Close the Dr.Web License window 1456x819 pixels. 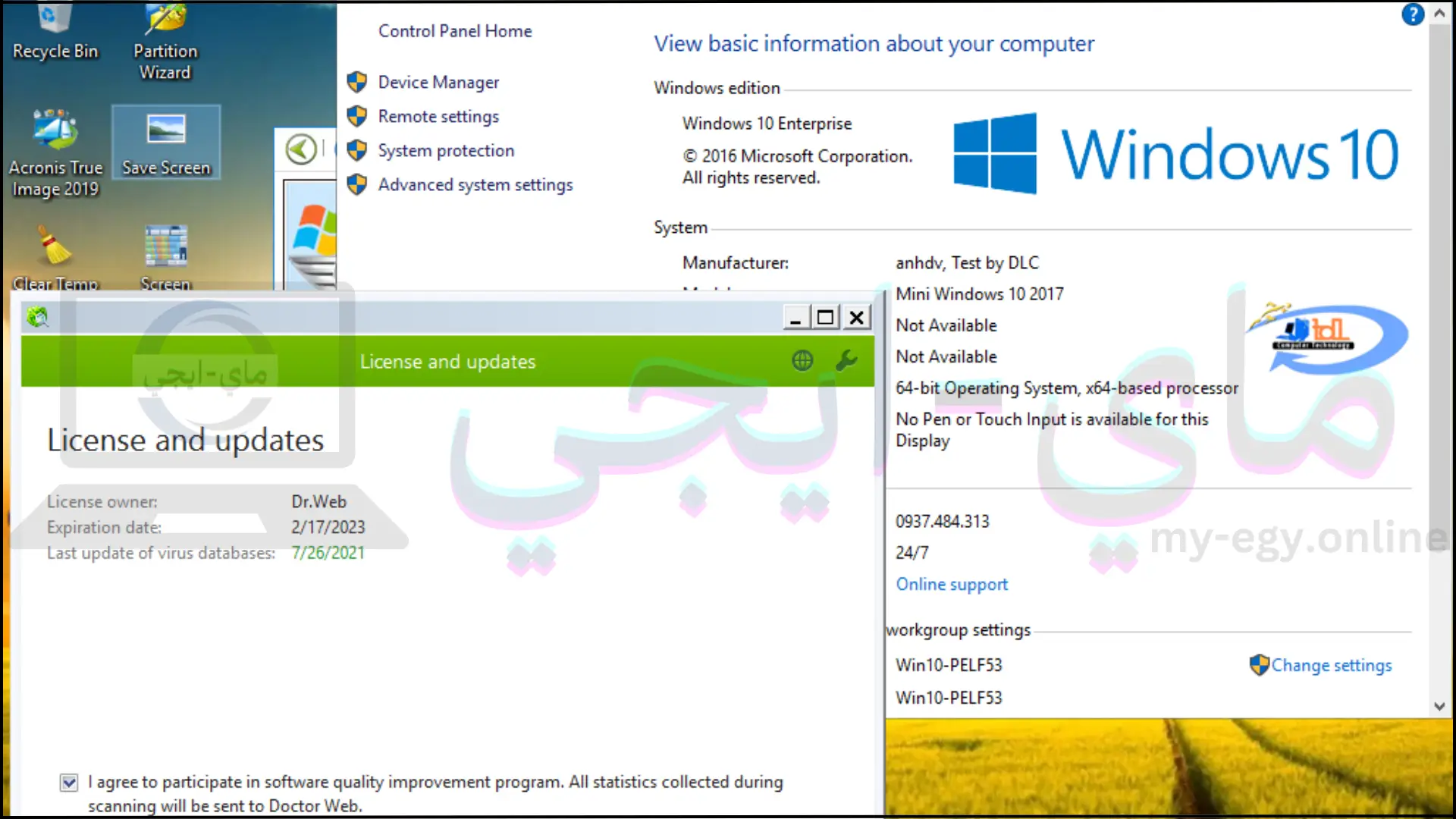coord(857,317)
